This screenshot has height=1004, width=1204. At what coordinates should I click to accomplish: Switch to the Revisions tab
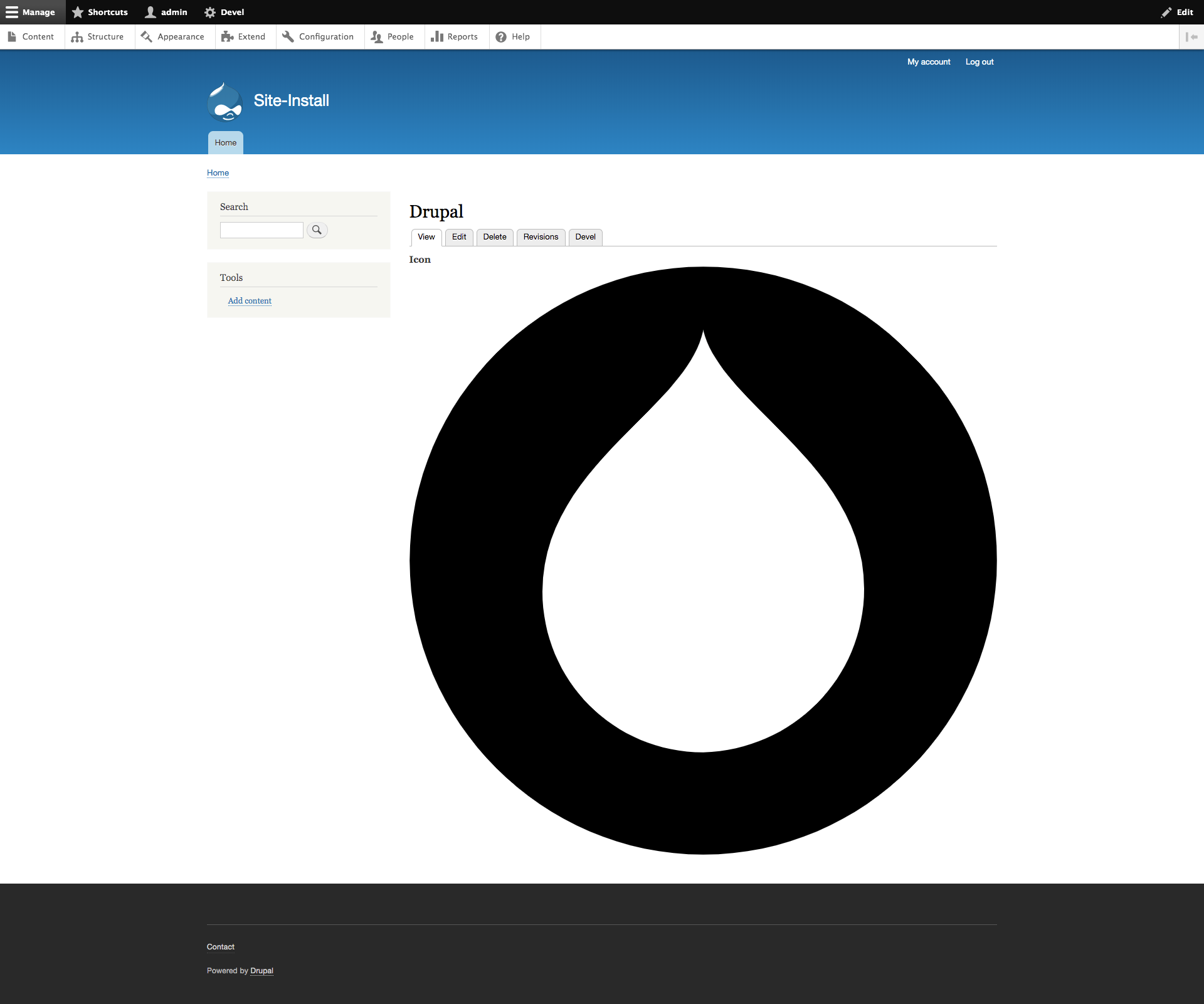[541, 237]
